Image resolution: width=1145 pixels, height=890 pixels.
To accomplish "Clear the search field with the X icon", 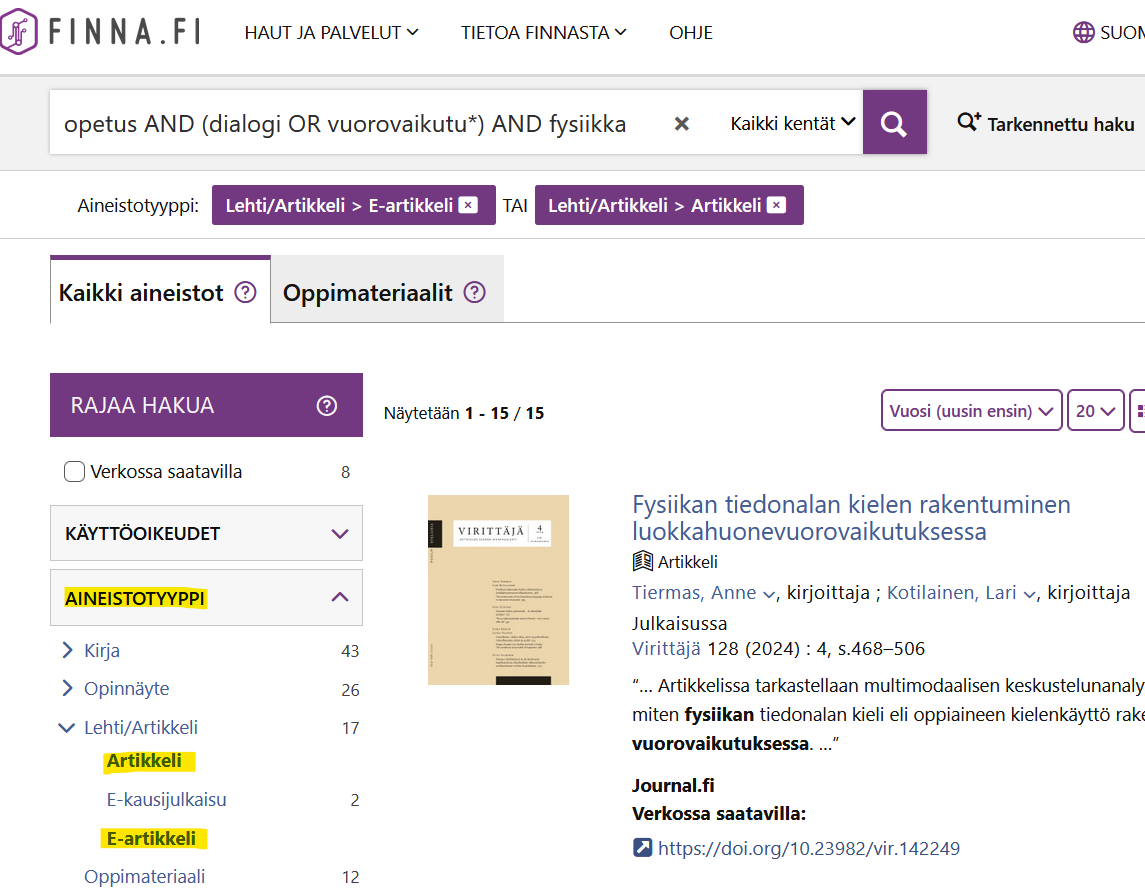I will click(681, 124).
